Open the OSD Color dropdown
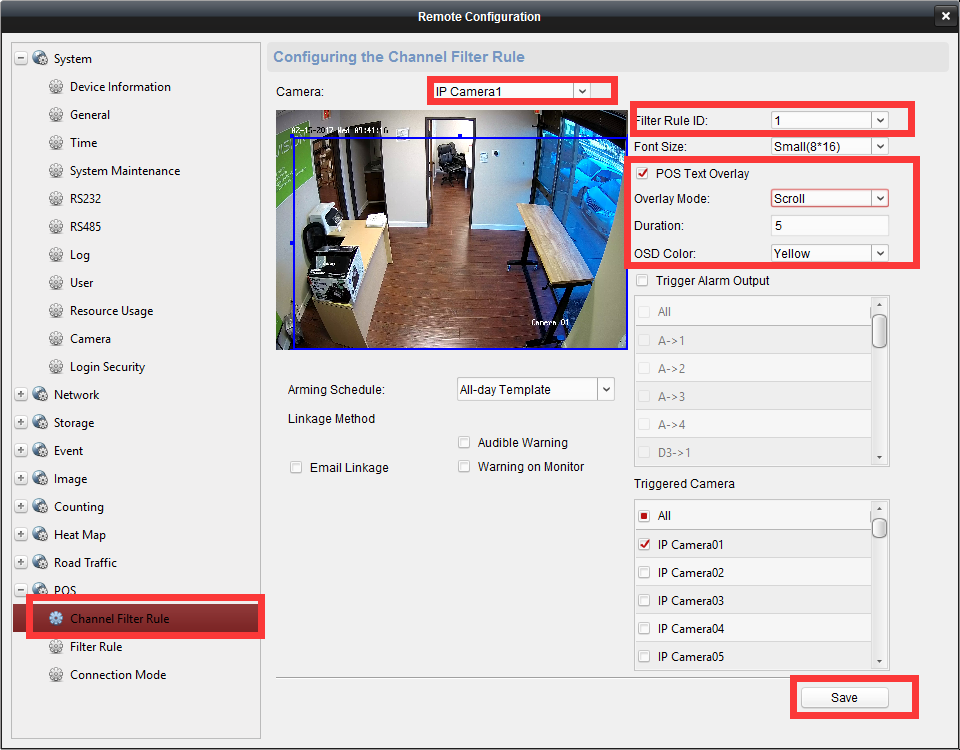 829,253
